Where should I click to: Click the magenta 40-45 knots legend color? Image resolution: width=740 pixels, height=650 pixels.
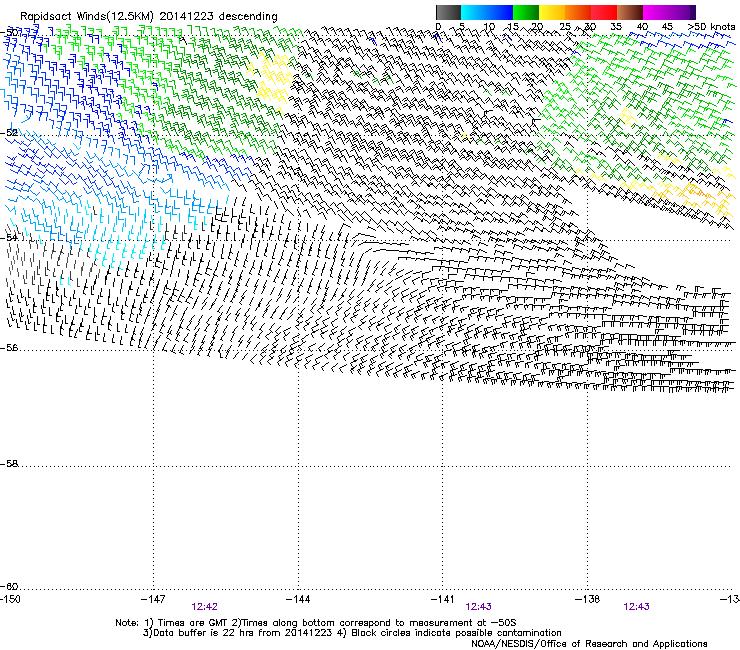click(x=656, y=12)
